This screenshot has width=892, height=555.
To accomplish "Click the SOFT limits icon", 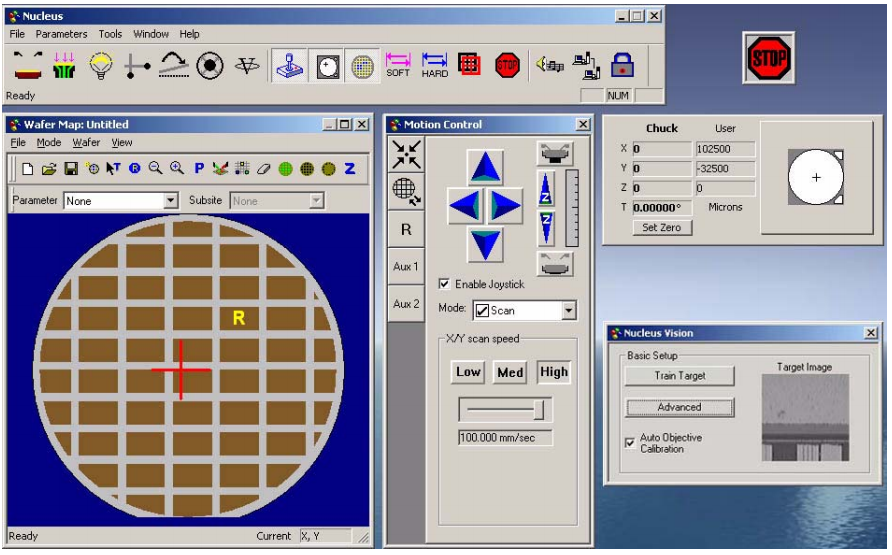I will tap(398, 65).
